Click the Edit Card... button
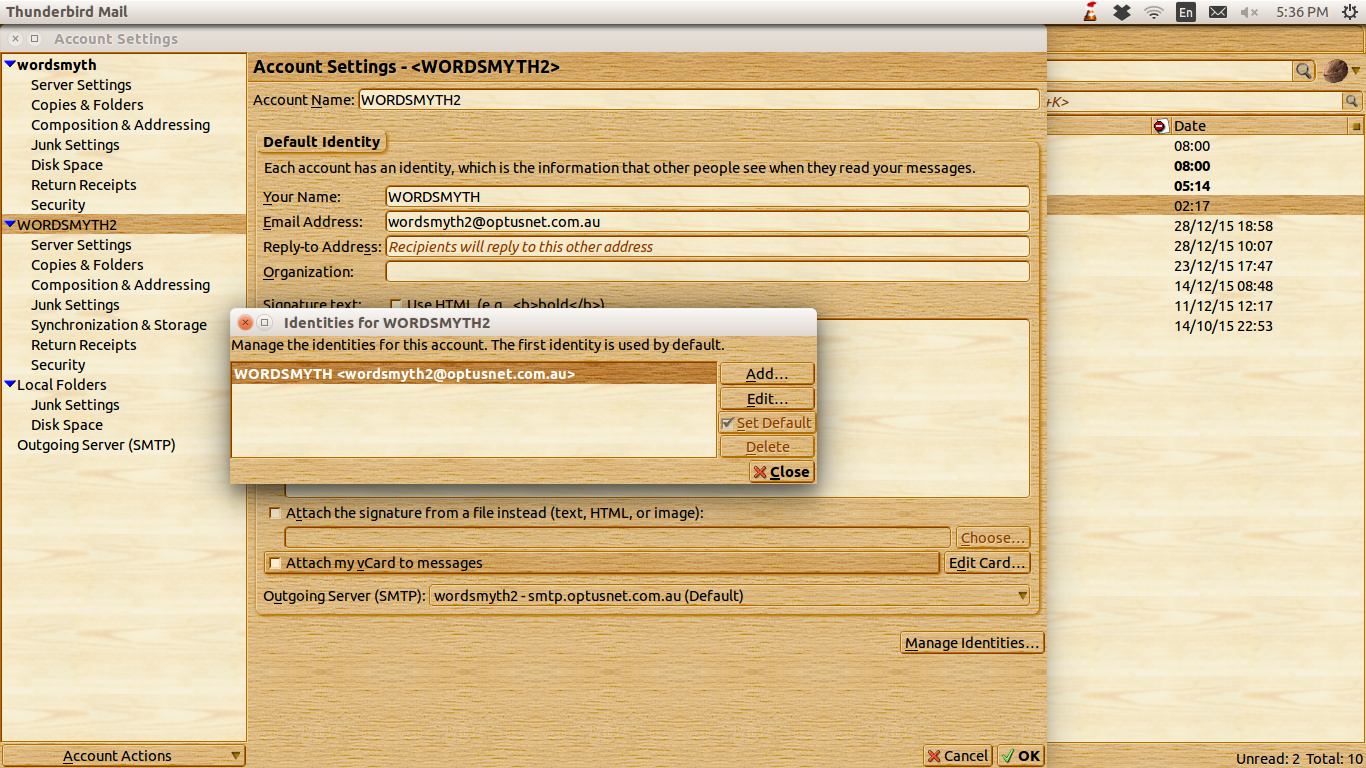 pyautogui.click(x=987, y=563)
